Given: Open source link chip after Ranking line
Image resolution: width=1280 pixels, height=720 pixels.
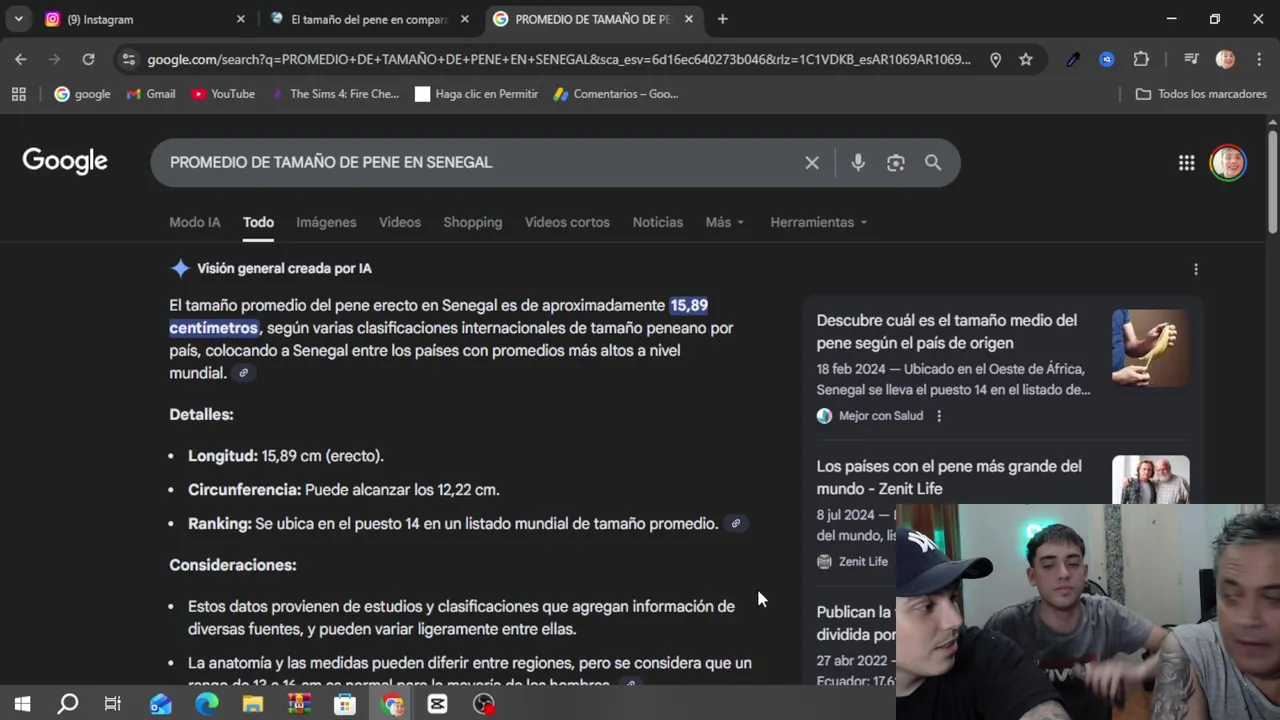Looking at the screenshot, I should [735, 524].
